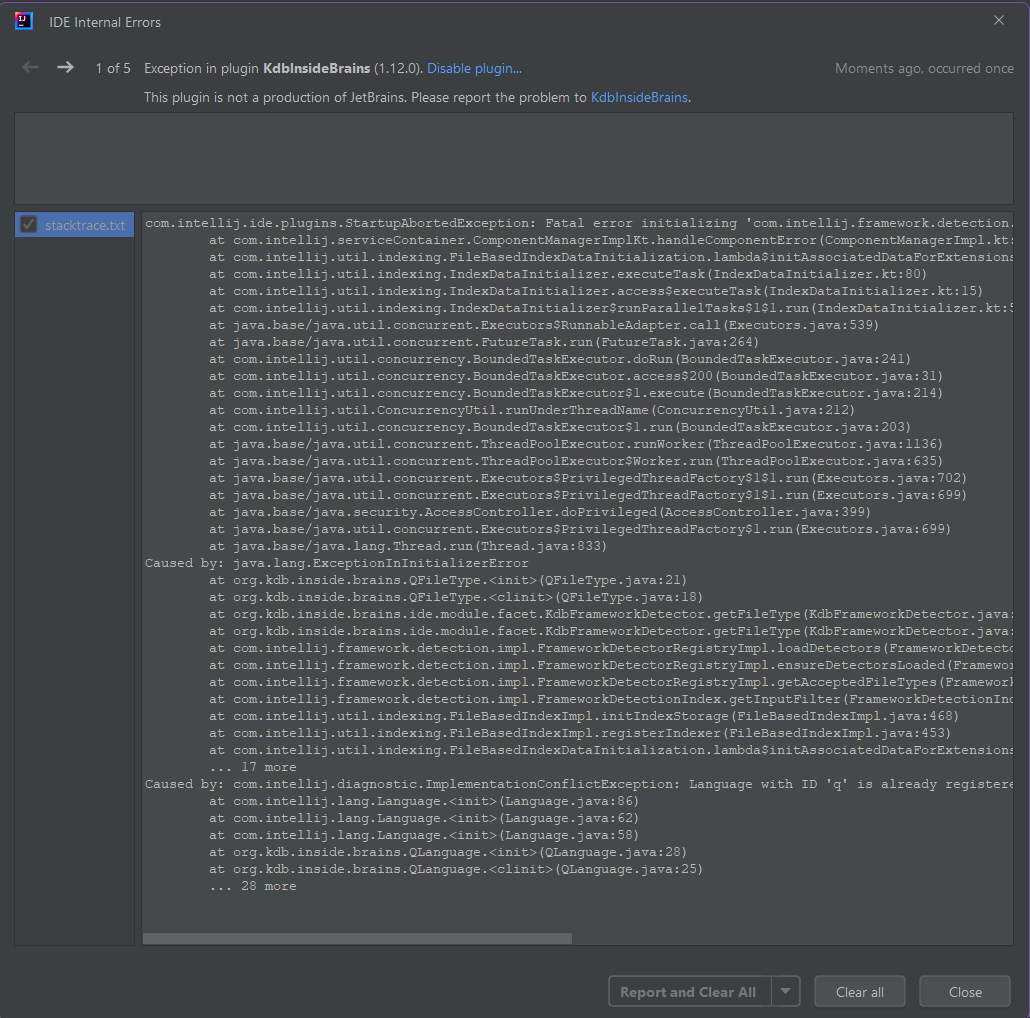Click the plugin name 'KdbInsideBrains' in the header
The image size is (1030, 1018).
coord(317,68)
